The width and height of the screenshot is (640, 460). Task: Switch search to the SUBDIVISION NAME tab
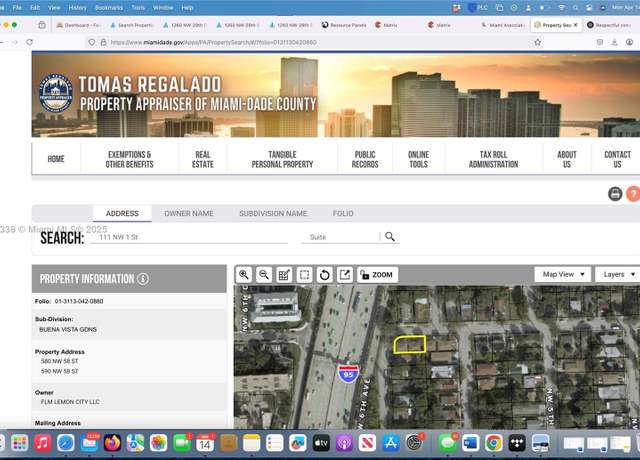pyautogui.click(x=273, y=213)
